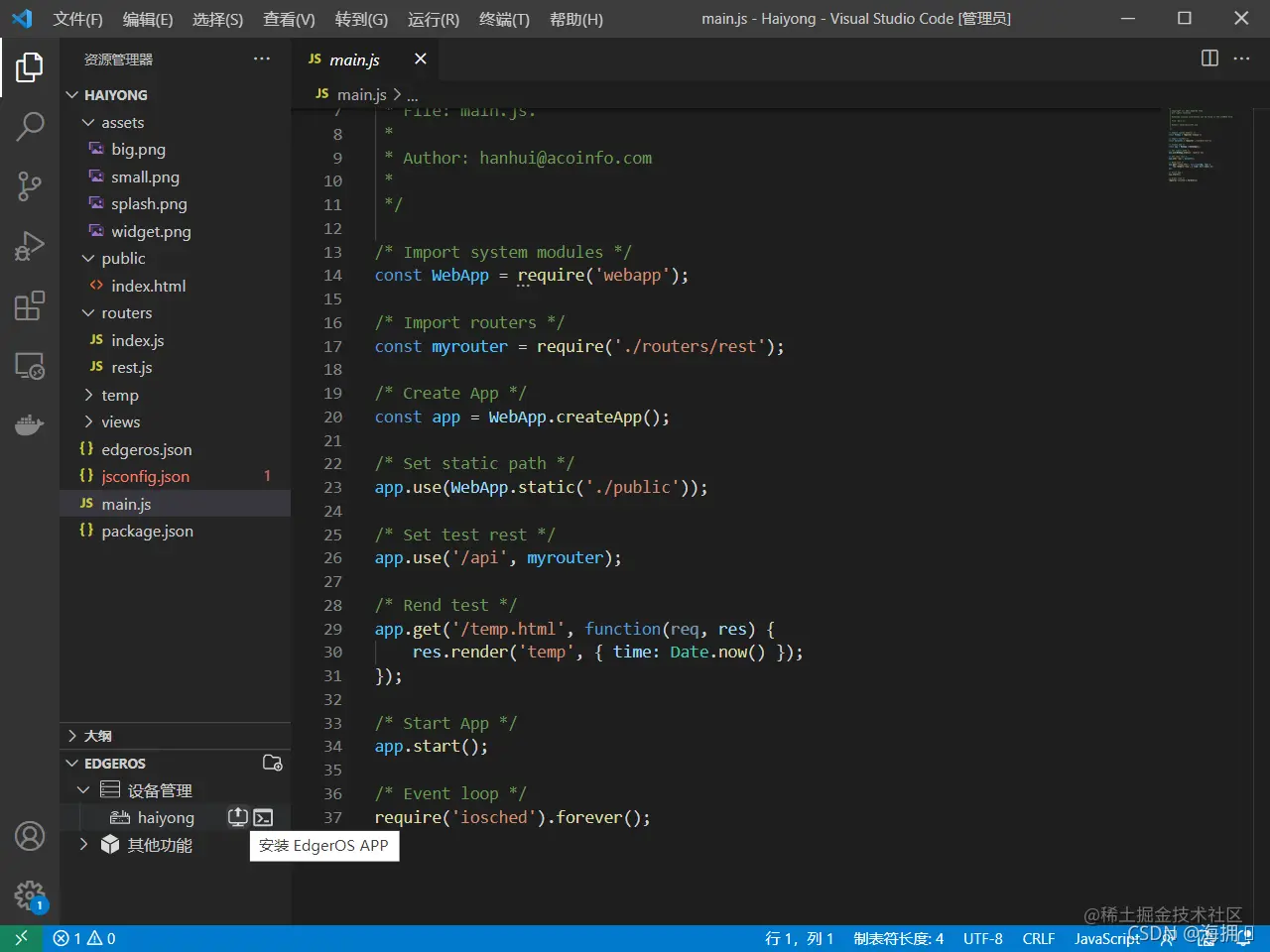Open errors and warnings problems indicator
The width and height of the screenshot is (1270, 952).
[84, 938]
